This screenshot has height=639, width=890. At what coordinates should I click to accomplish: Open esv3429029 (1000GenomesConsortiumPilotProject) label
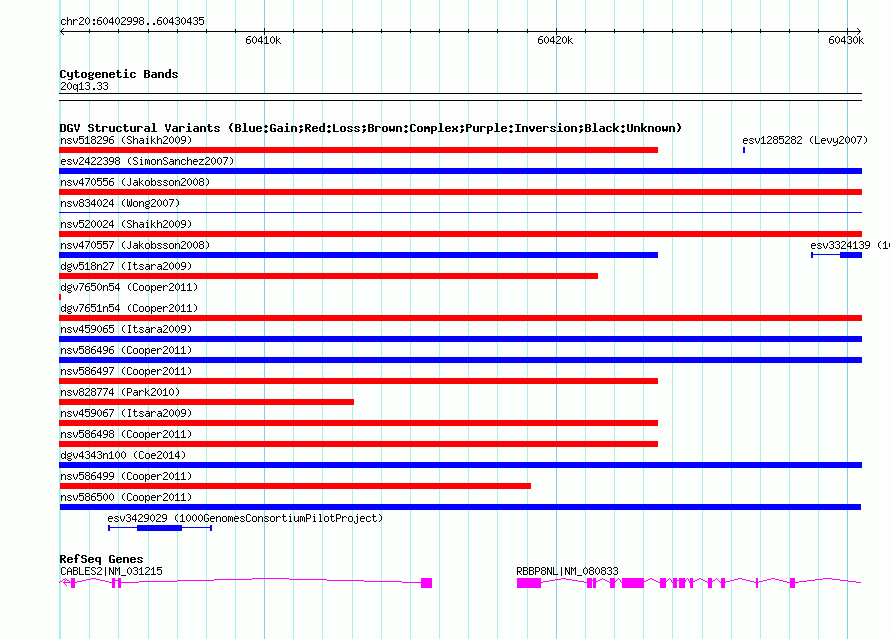(245, 518)
